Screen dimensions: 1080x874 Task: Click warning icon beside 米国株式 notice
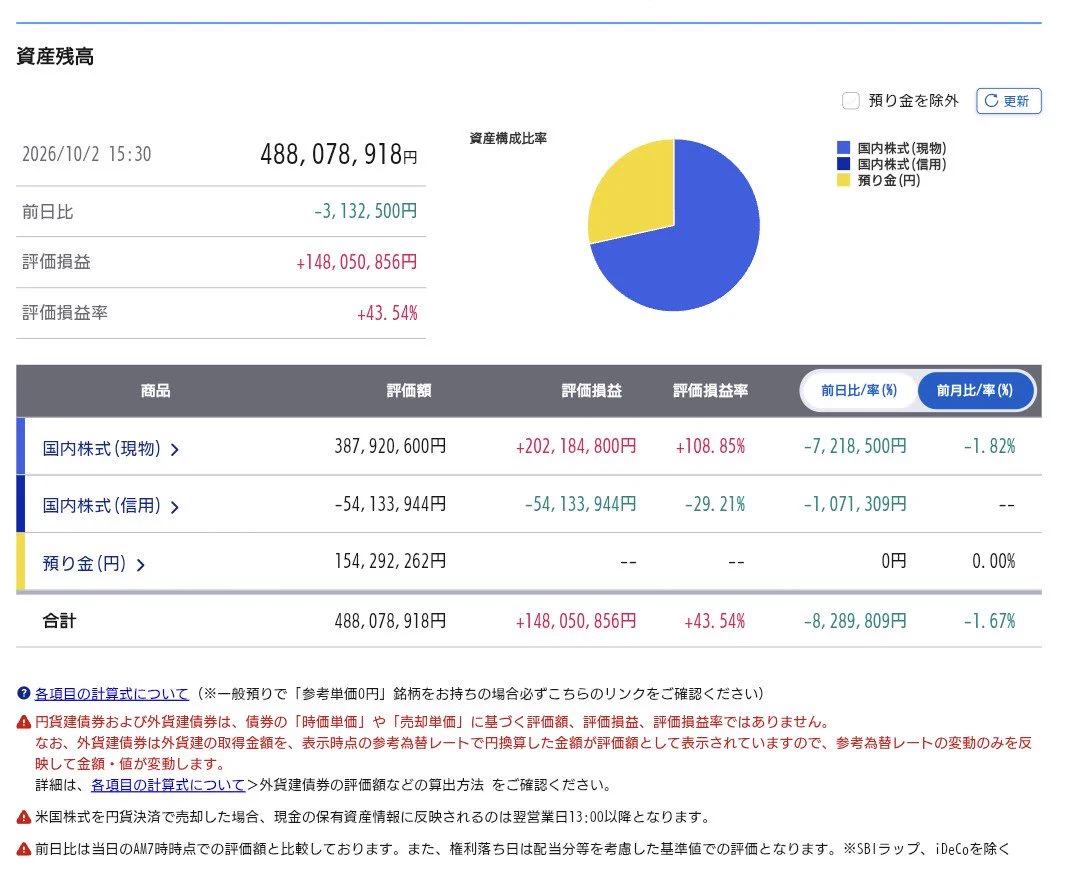coord(23,818)
